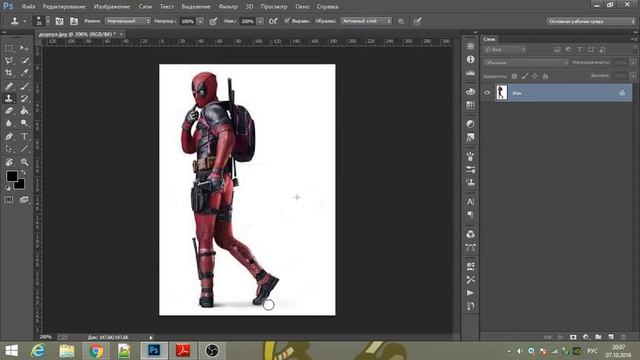Viewport: 640px width, 360px height.
Task: Select the Type tool
Action: [x=24, y=136]
